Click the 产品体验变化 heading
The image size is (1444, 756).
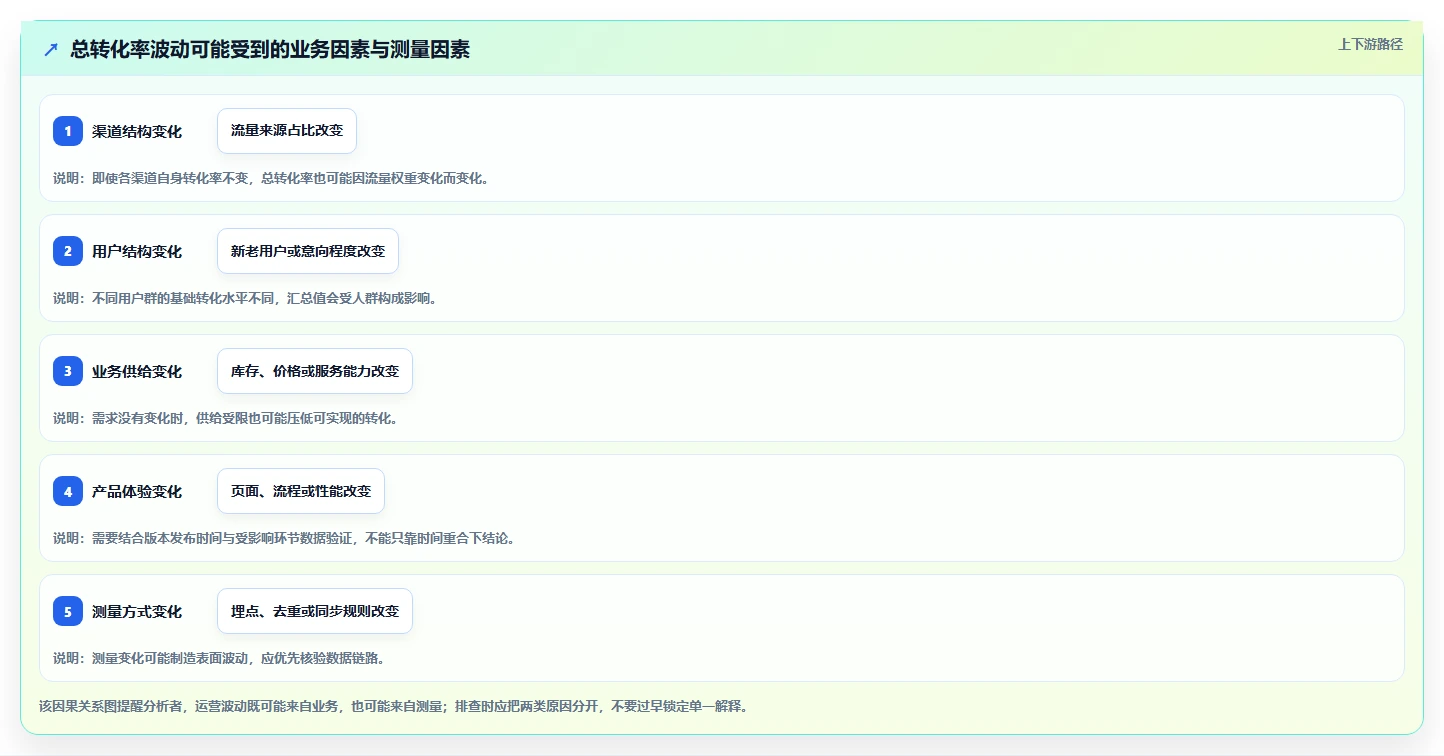point(137,491)
